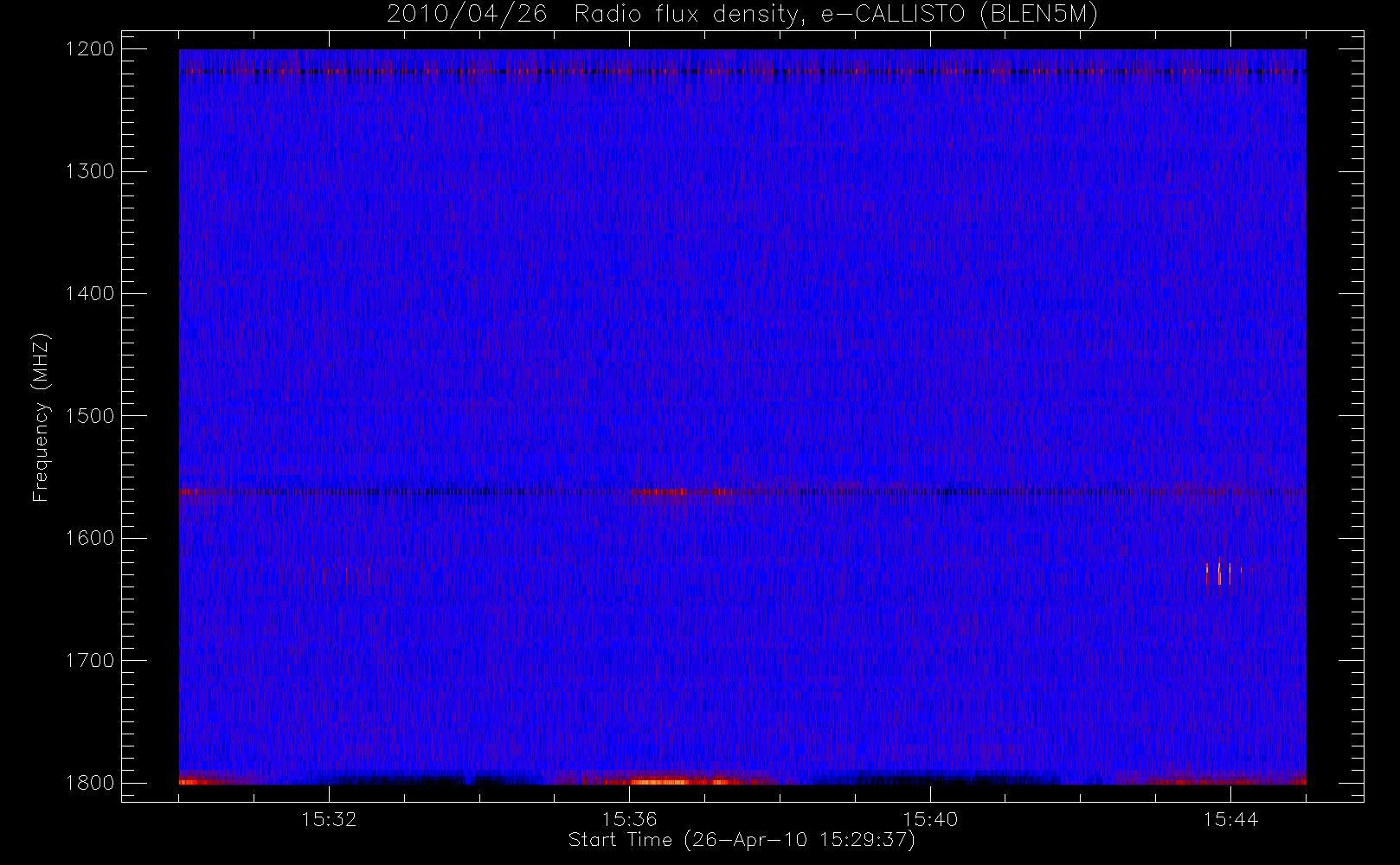
Task: Click the 15:32 time tick label
Action: (329, 818)
